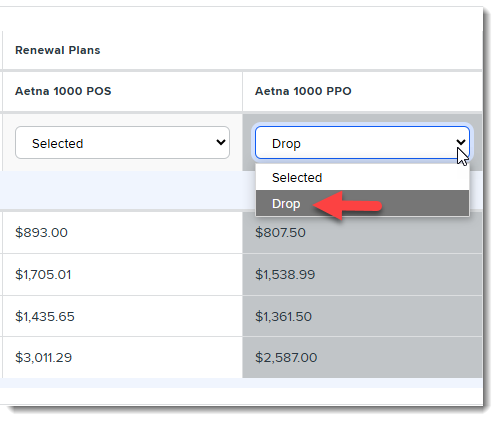Open the Aetna 1000 POS status dropdown
This screenshot has width=498, height=421.
pos(122,142)
